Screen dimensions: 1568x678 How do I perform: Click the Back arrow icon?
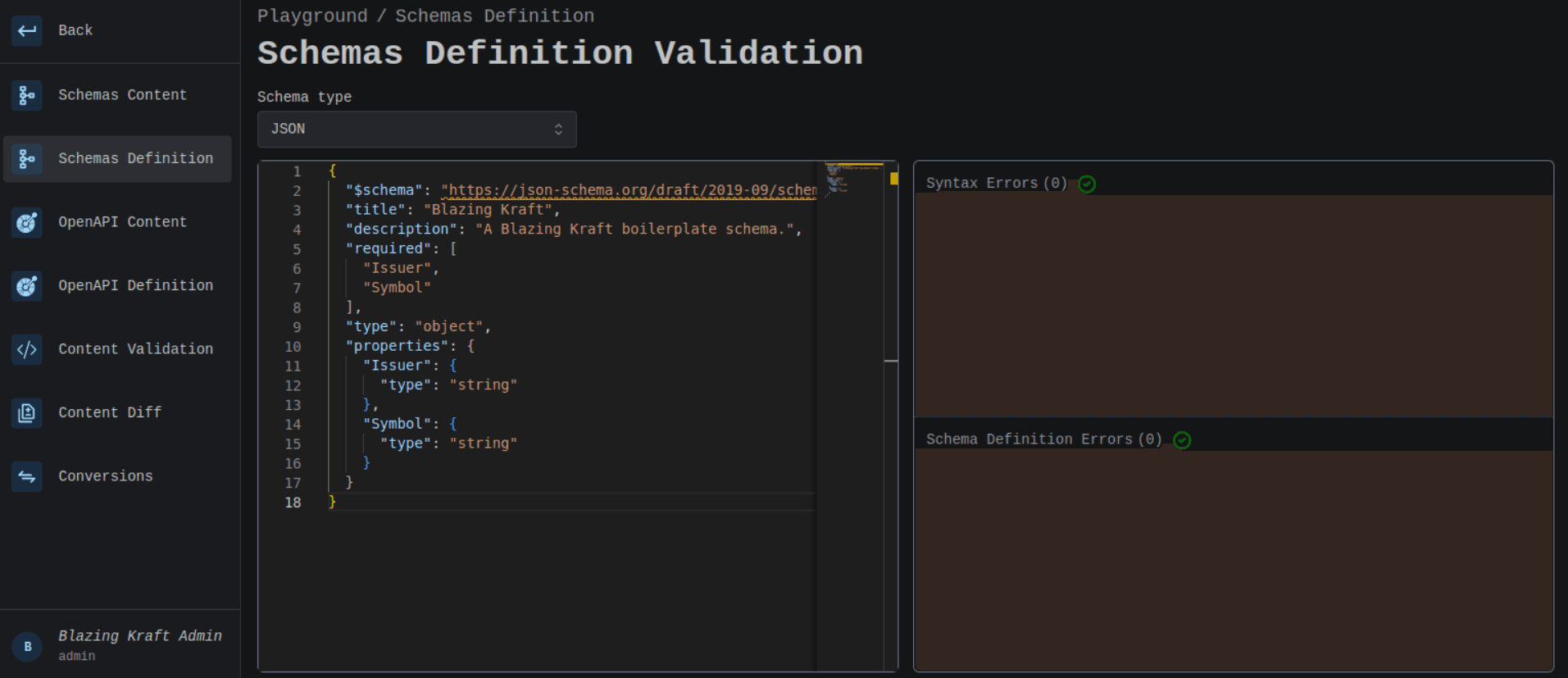coord(27,31)
